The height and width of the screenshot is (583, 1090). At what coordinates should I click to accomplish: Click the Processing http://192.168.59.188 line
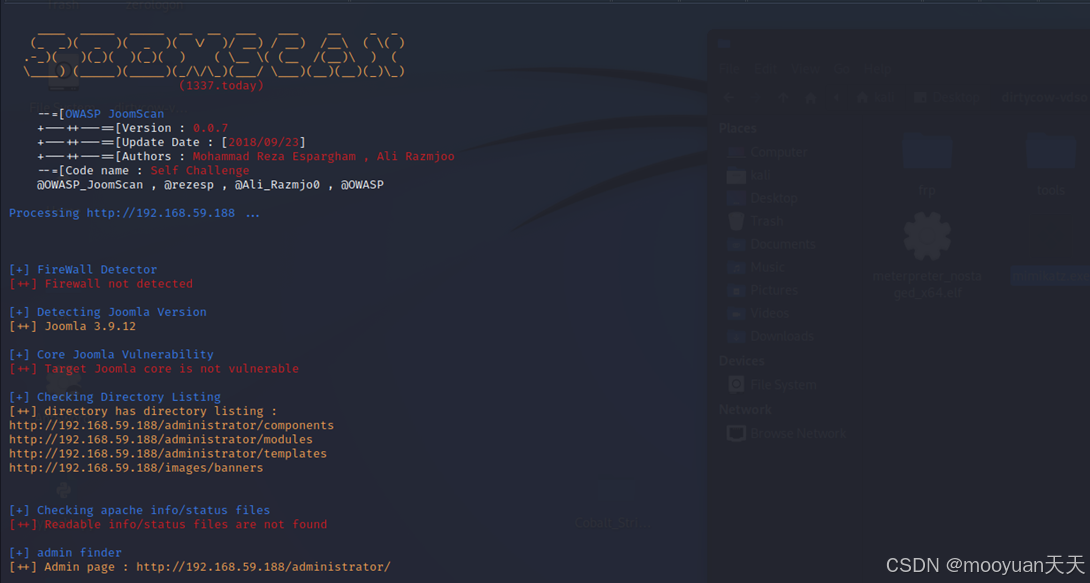point(134,213)
